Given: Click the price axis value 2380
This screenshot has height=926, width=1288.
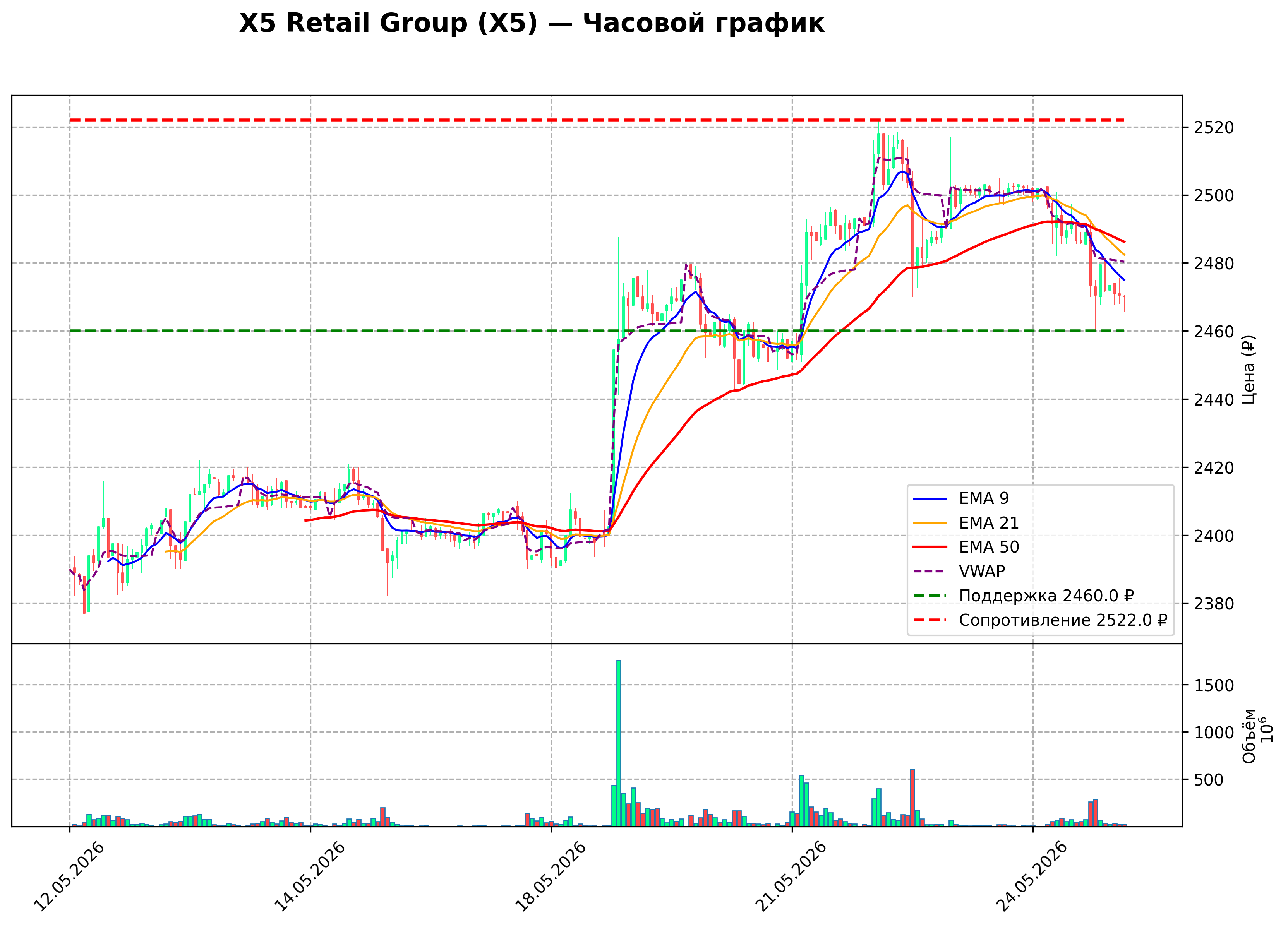Looking at the screenshot, I should click(1214, 604).
